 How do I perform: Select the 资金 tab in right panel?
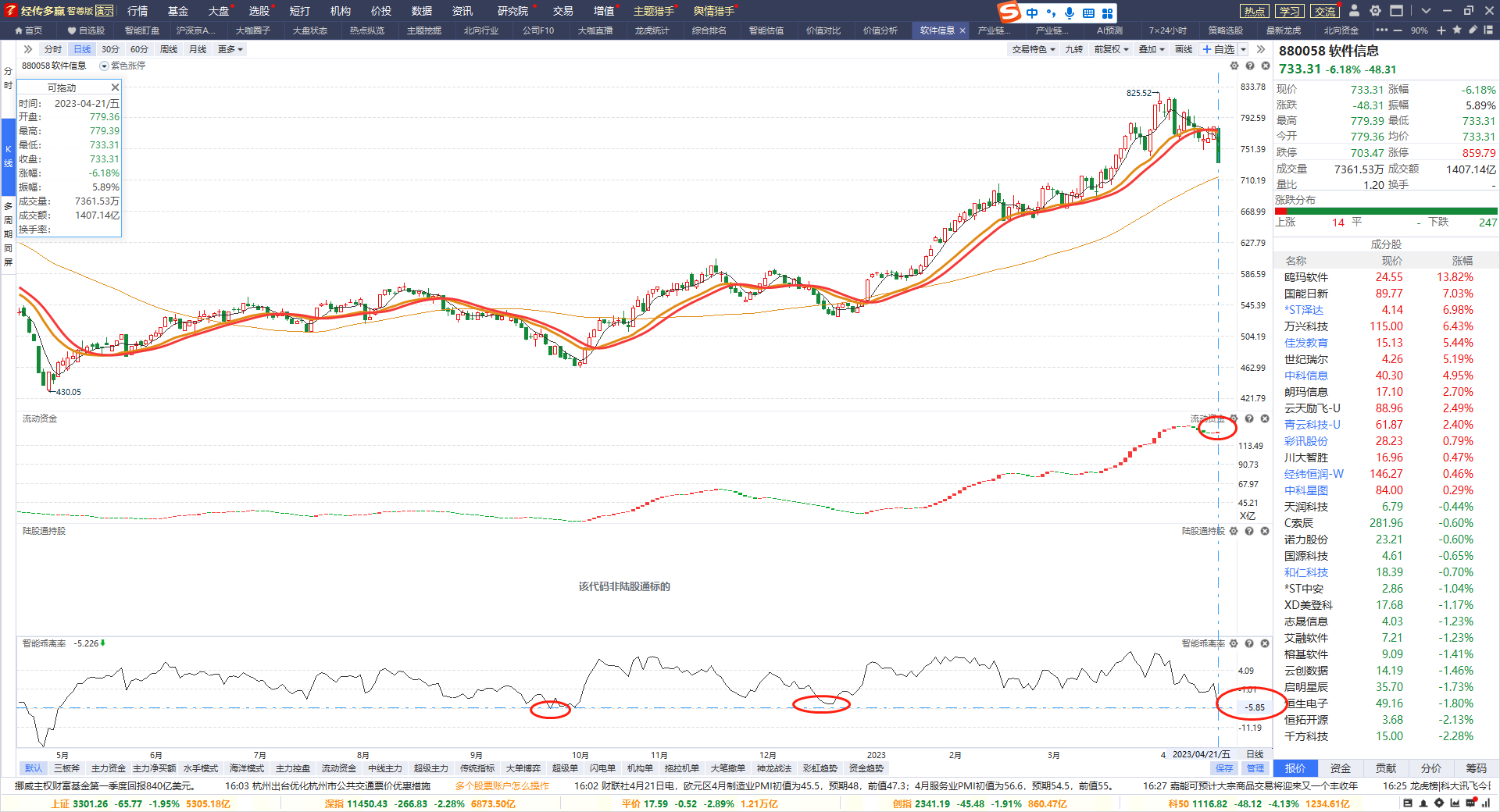tap(1341, 768)
